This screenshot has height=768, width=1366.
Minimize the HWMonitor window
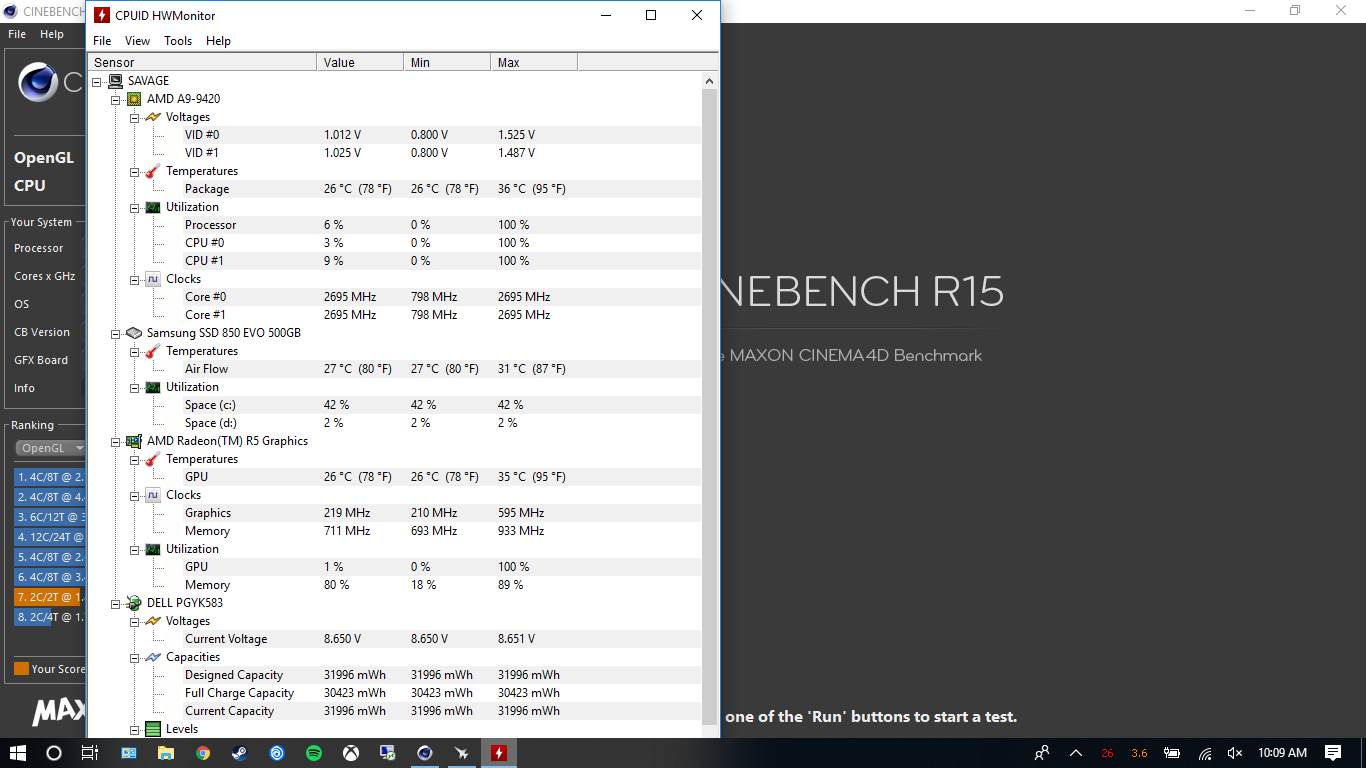[605, 15]
